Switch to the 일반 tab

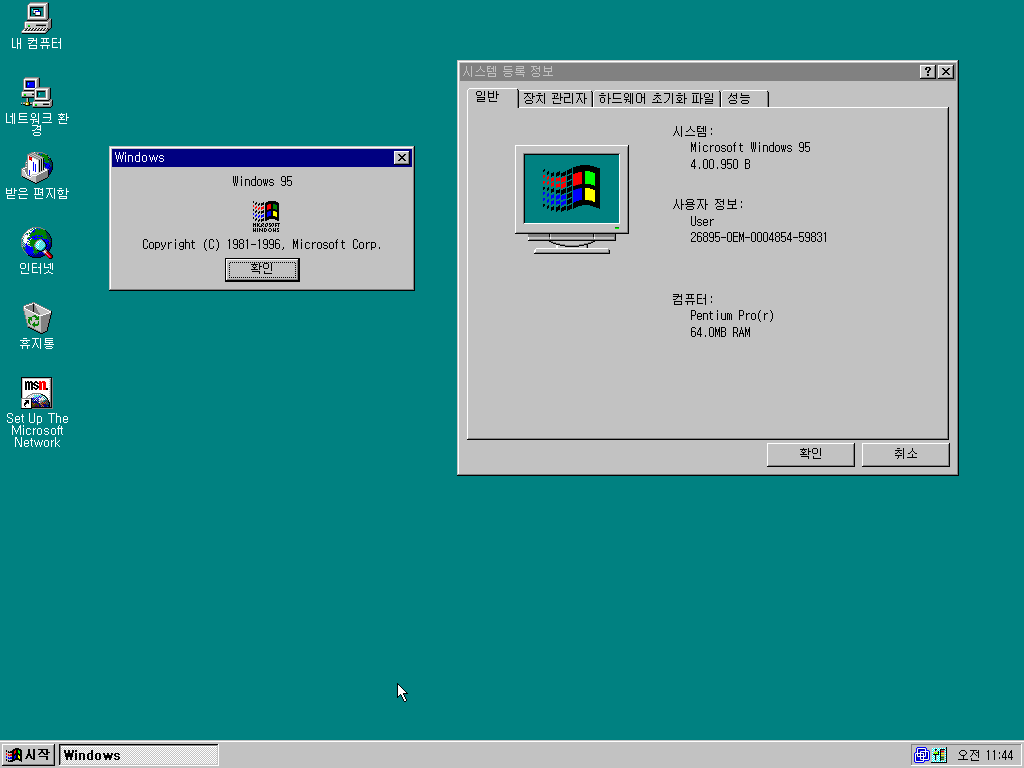[493, 97]
